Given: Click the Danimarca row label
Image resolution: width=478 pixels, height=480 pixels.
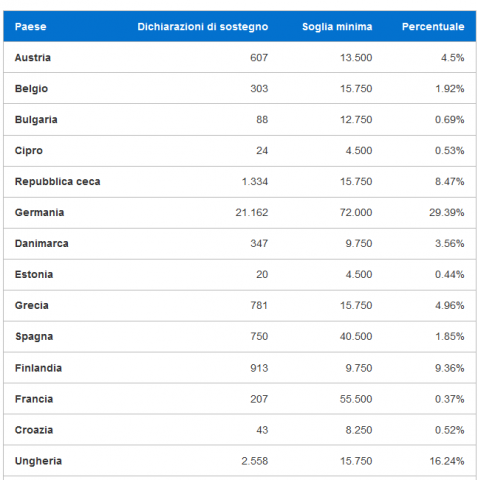Looking at the screenshot, I should tap(42, 243).
